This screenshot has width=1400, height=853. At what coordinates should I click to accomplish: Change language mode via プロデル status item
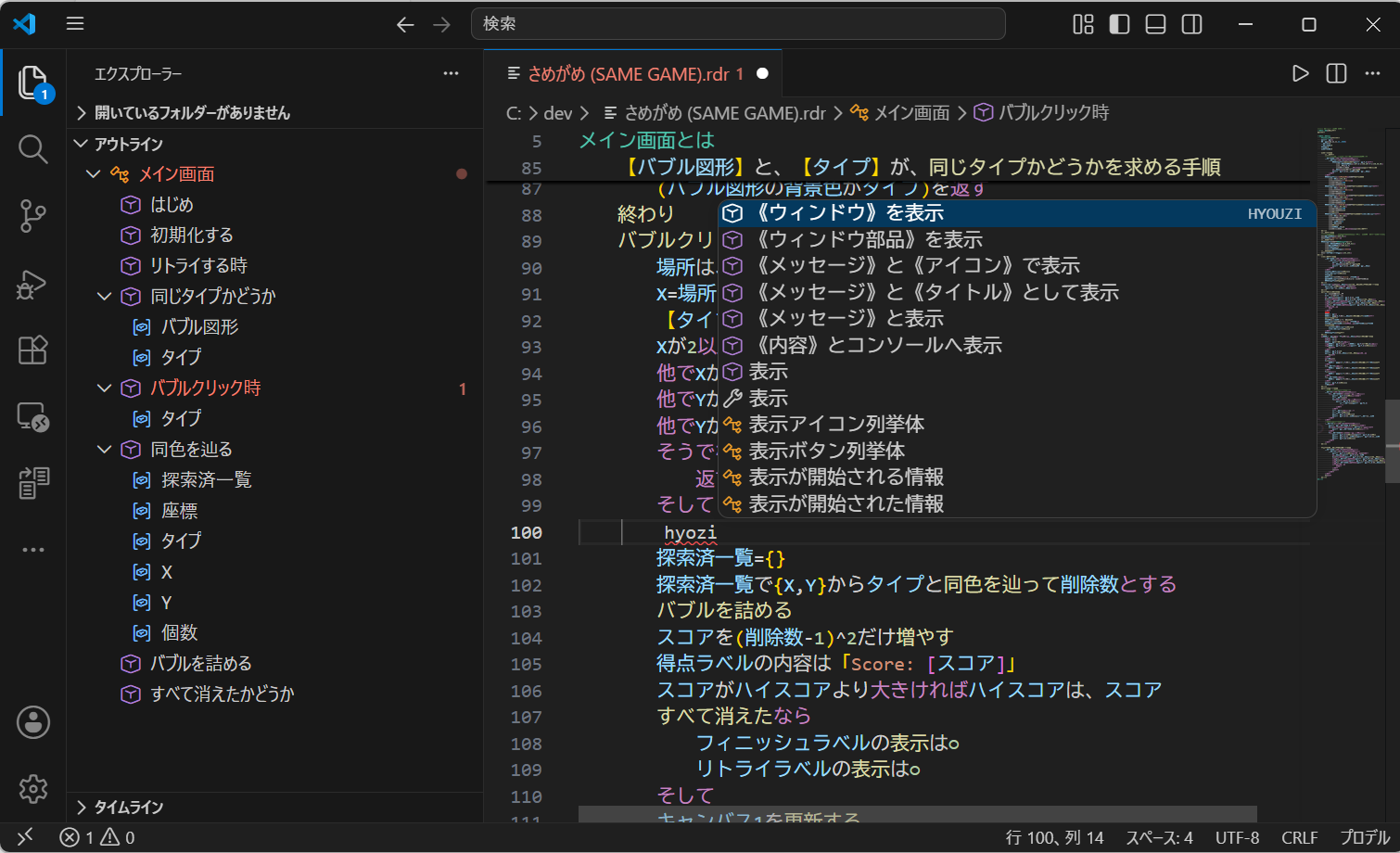tap(1365, 837)
